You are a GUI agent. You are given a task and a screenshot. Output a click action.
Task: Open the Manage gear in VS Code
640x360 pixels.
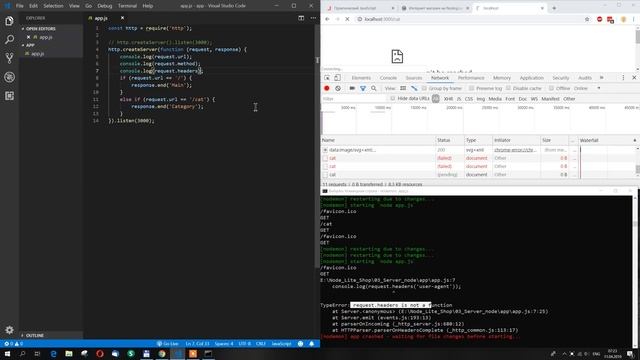tap(9, 330)
